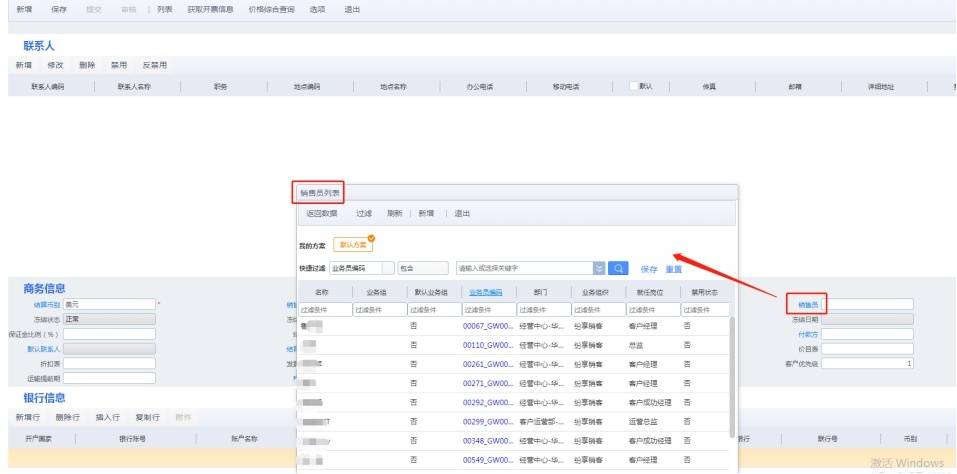Image resolution: width=957 pixels, height=474 pixels.
Task: Open the 获取开票信息 menu item
Action: (x=211, y=10)
